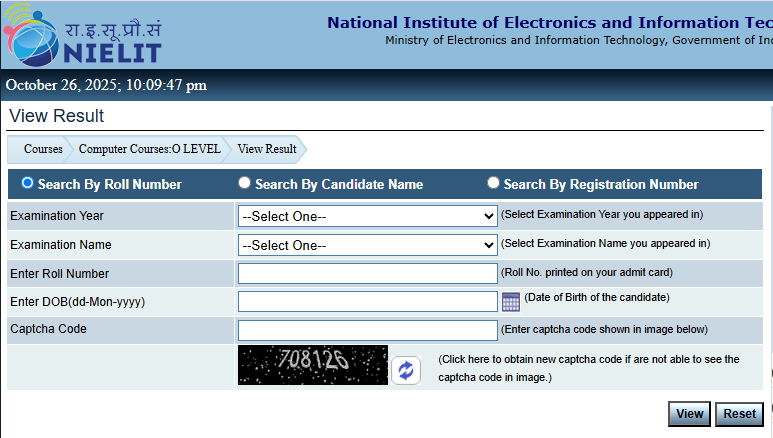Select Search By Candidate Name option

244,183
